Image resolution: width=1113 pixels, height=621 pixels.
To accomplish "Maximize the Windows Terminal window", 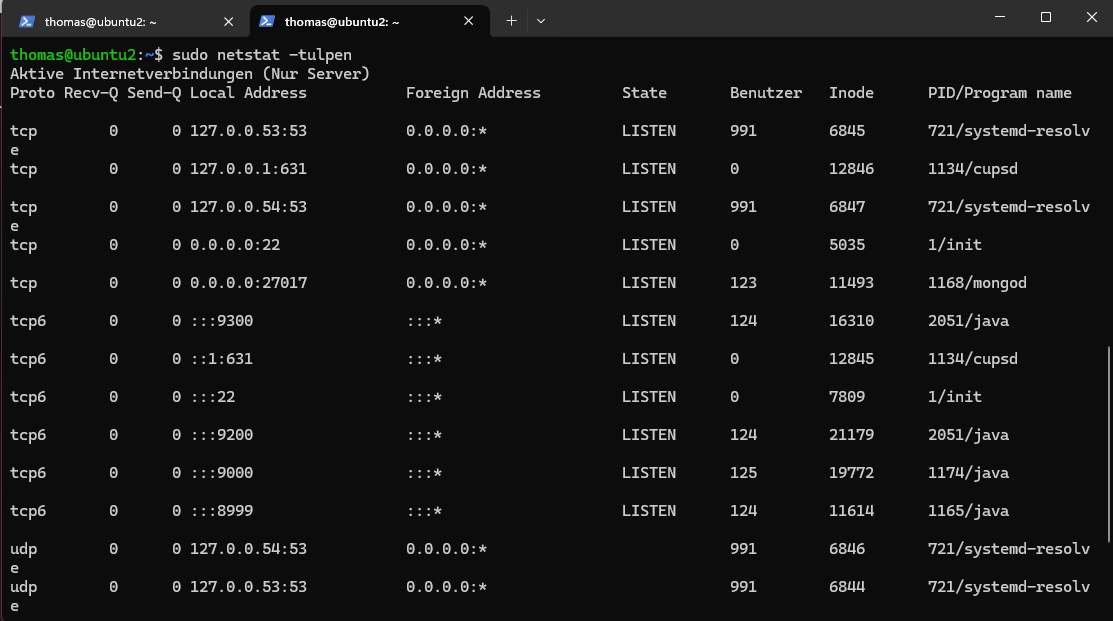I will (1046, 17).
